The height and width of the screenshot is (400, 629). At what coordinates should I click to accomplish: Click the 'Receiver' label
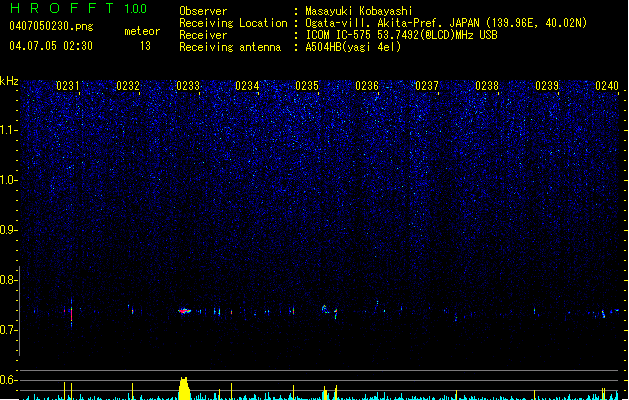point(203,35)
